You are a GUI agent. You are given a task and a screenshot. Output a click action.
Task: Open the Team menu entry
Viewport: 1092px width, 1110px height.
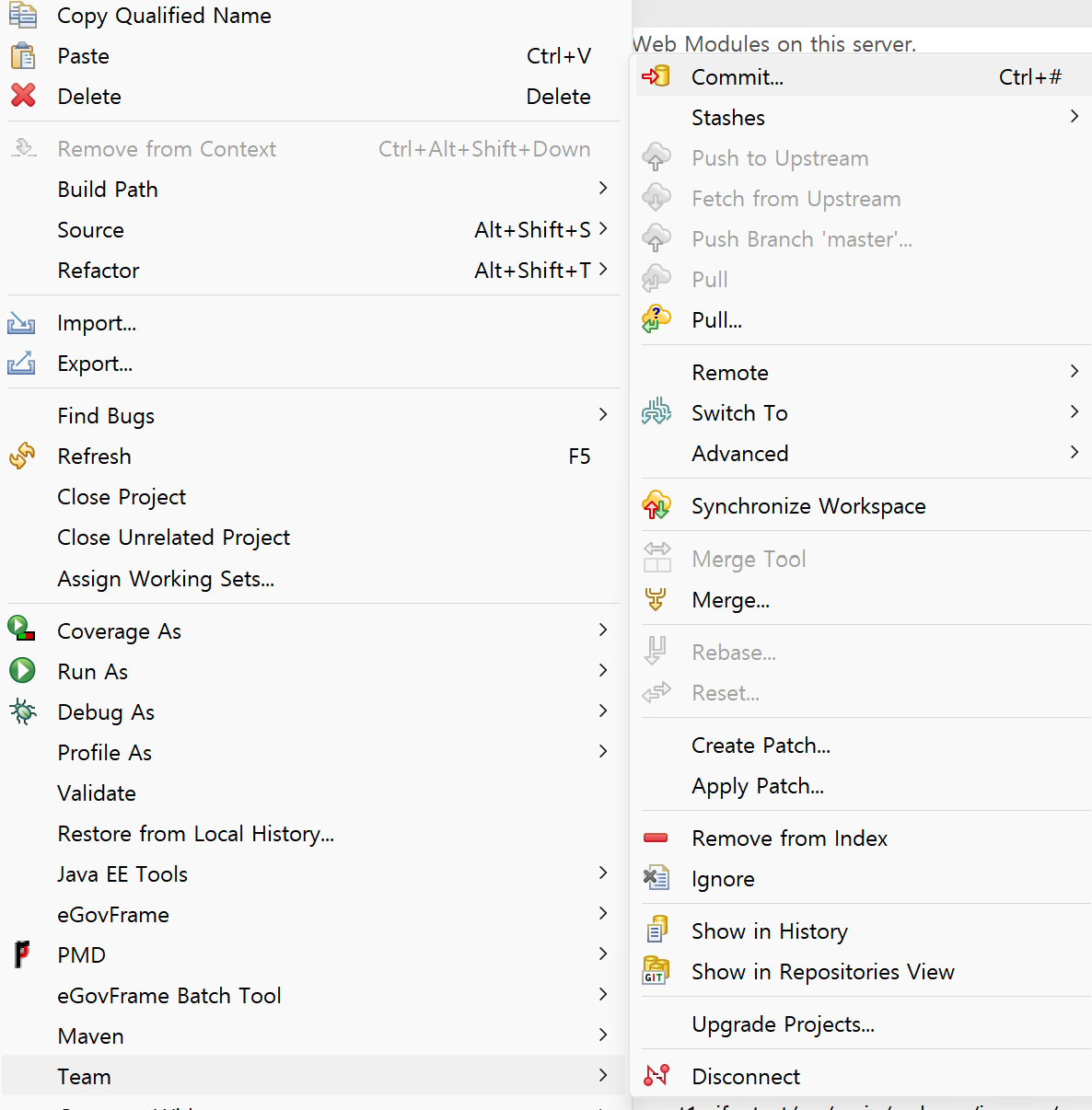(x=313, y=1076)
